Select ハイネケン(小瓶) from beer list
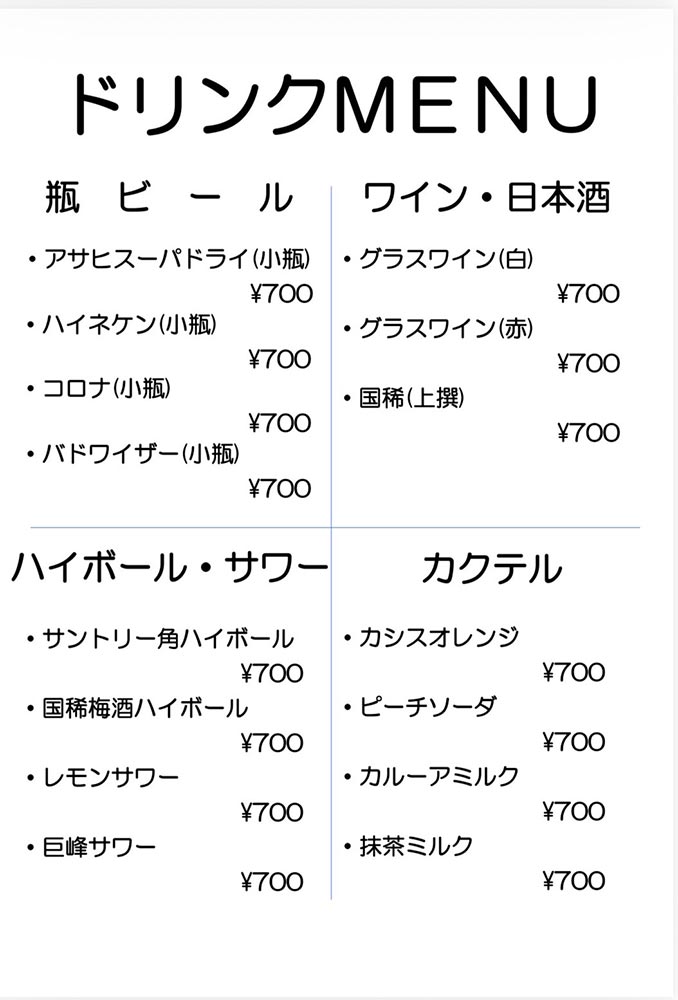This screenshot has width=678, height=1000. [x=129, y=324]
